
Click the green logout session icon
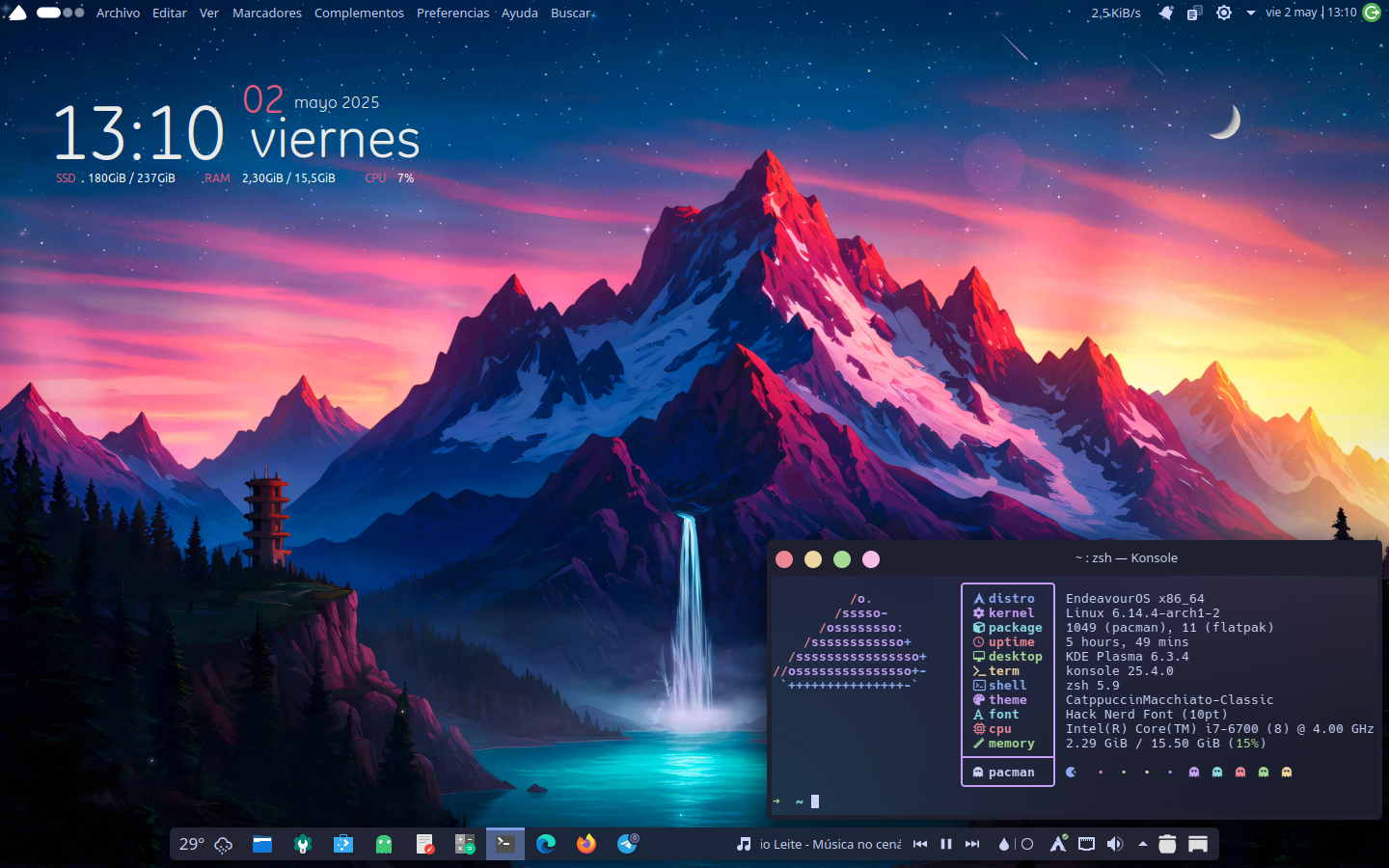tap(1372, 13)
